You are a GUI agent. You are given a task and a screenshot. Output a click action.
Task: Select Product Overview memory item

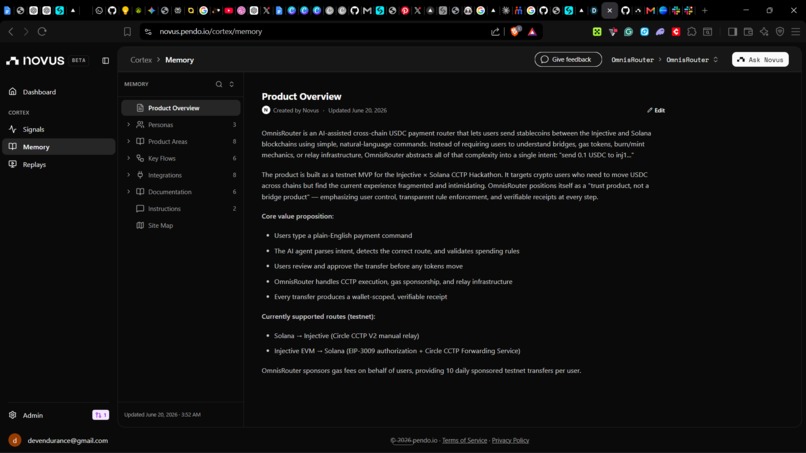(x=180, y=108)
